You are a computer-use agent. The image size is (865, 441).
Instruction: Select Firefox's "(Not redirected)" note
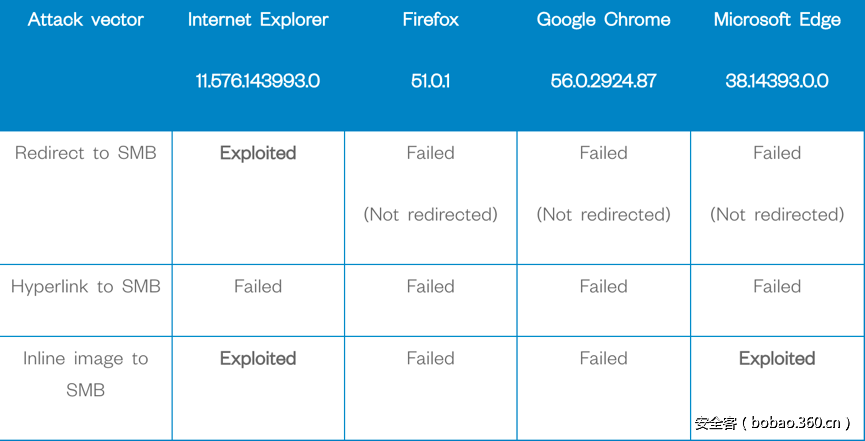tap(430, 214)
